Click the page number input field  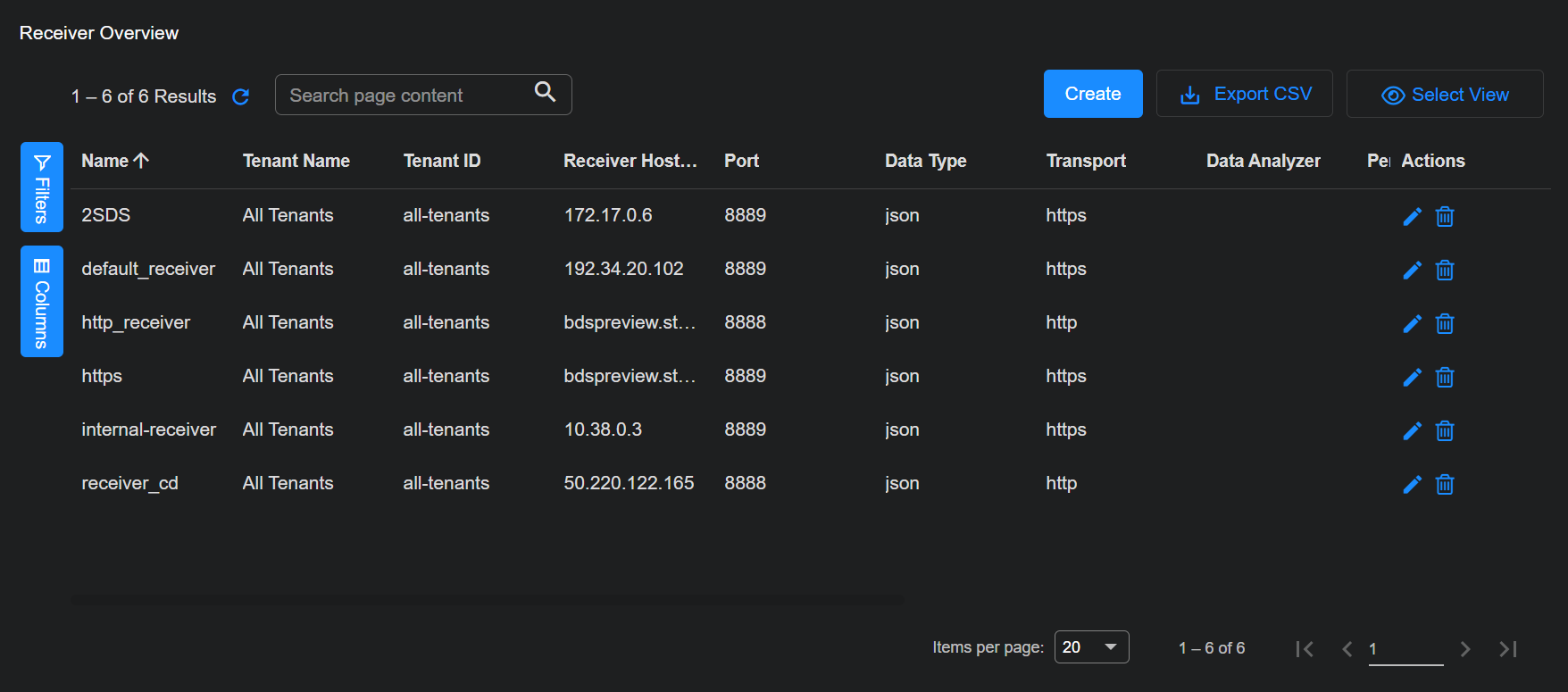(1405, 649)
